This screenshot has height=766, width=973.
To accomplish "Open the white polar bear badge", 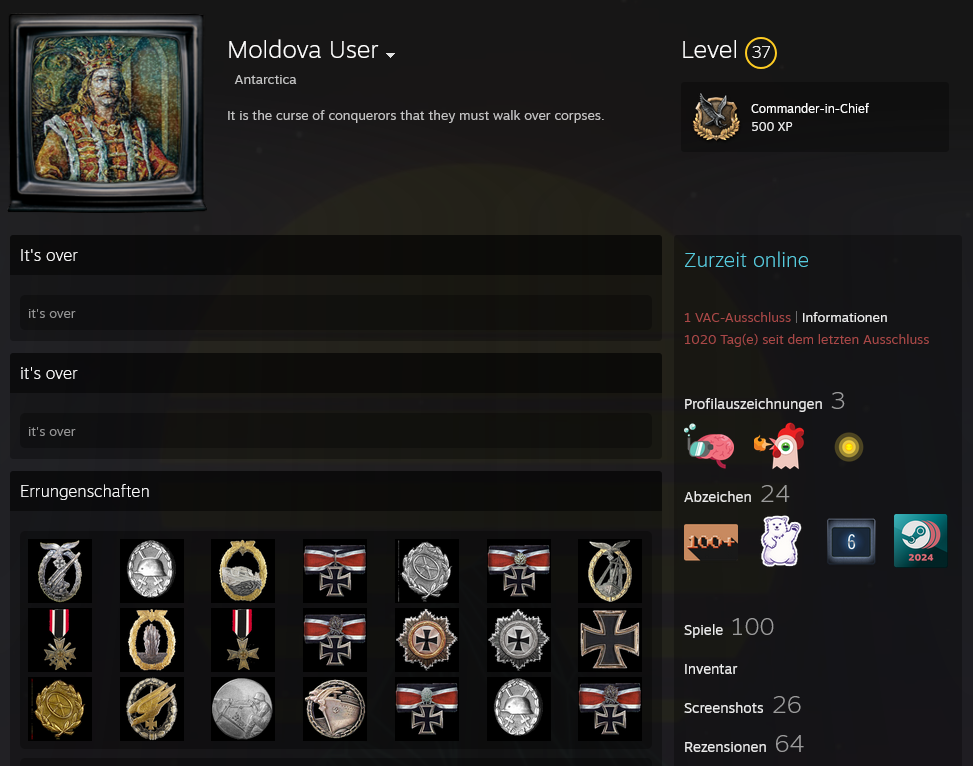I will pos(781,541).
